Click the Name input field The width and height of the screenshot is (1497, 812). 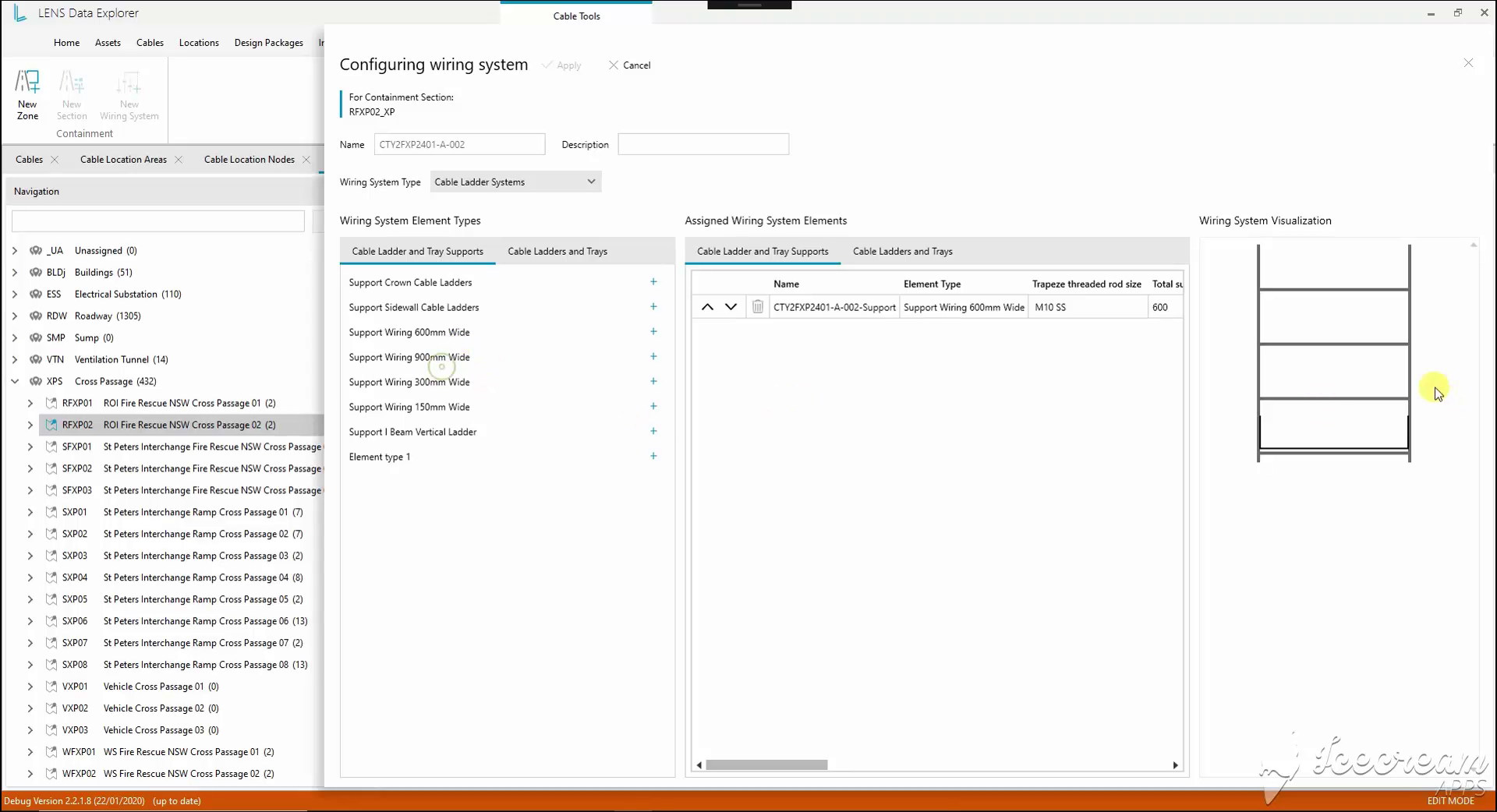tap(459, 145)
